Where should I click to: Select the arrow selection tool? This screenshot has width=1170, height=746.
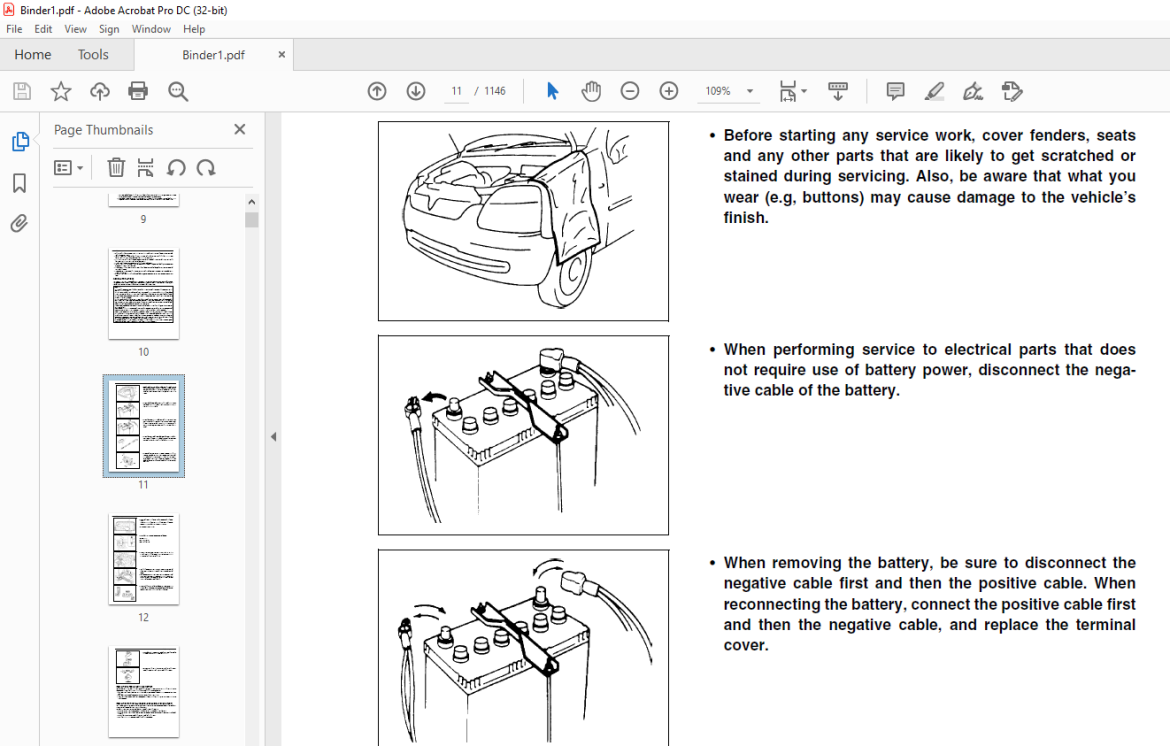pyautogui.click(x=552, y=91)
